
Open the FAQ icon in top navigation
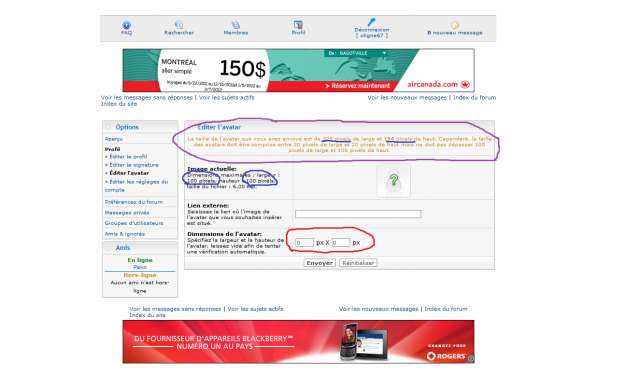pyautogui.click(x=126, y=25)
